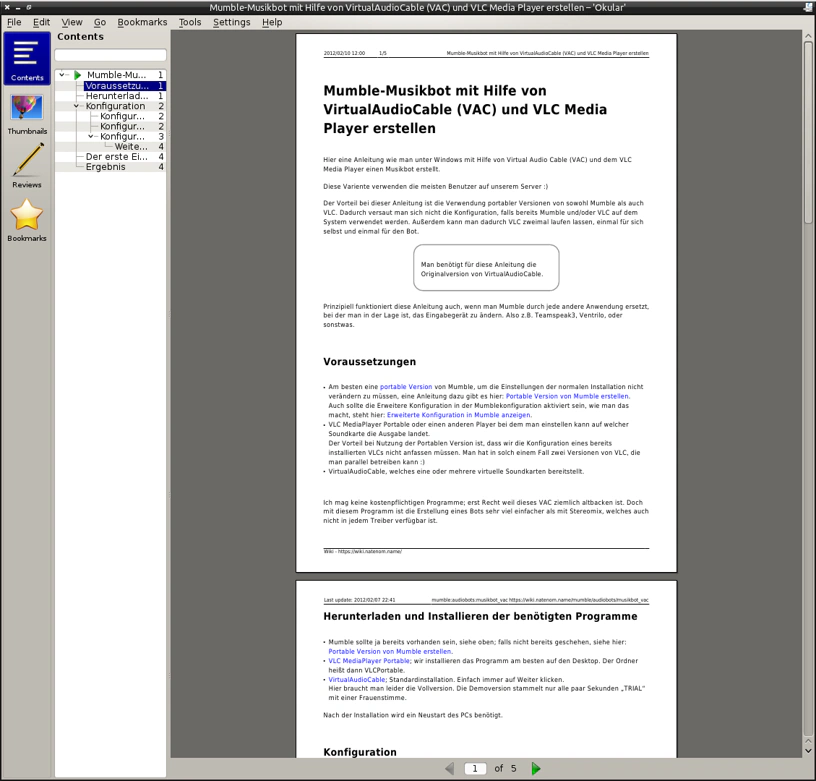
Task: Open the Help menu
Action: 272,22
